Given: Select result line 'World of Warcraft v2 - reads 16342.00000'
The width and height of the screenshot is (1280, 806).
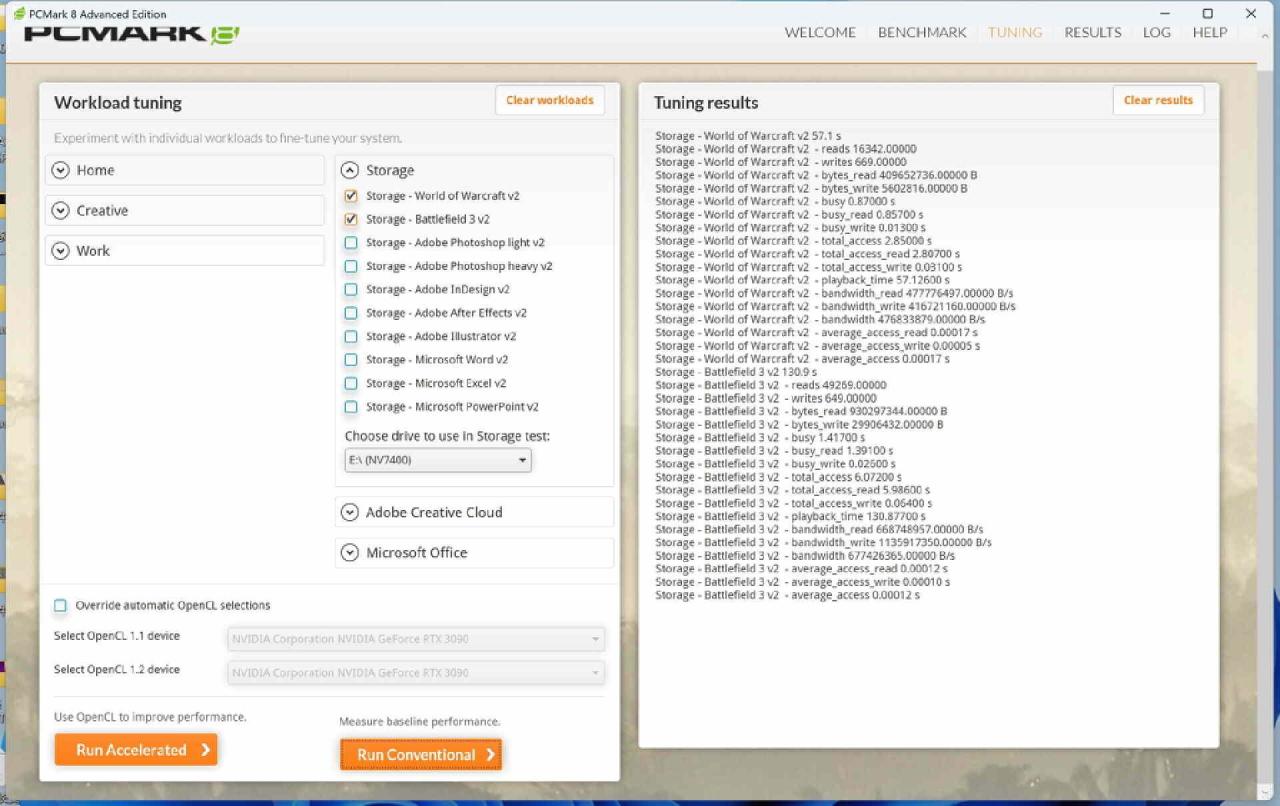Looking at the screenshot, I should (785, 149).
